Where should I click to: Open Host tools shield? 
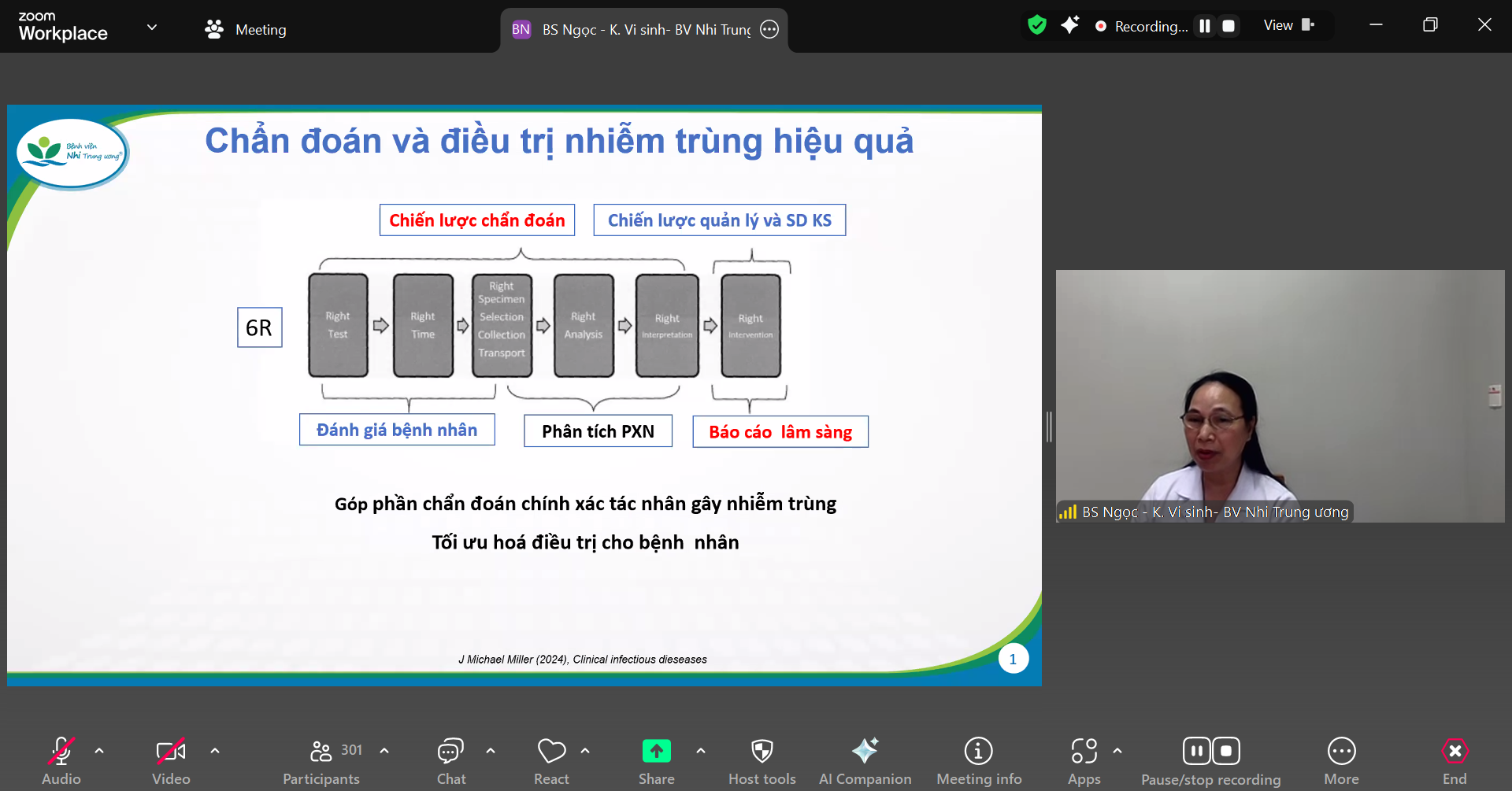click(762, 760)
